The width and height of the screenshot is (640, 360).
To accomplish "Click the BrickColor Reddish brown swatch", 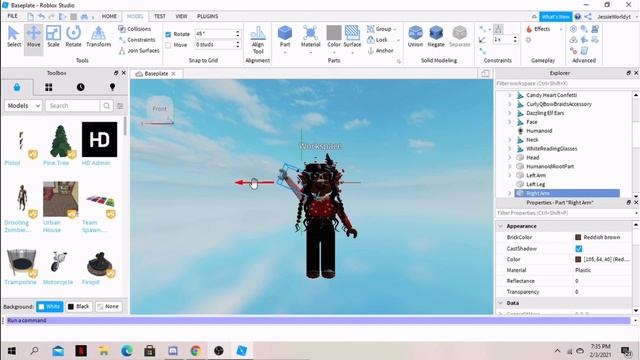I will (x=578, y=237).
